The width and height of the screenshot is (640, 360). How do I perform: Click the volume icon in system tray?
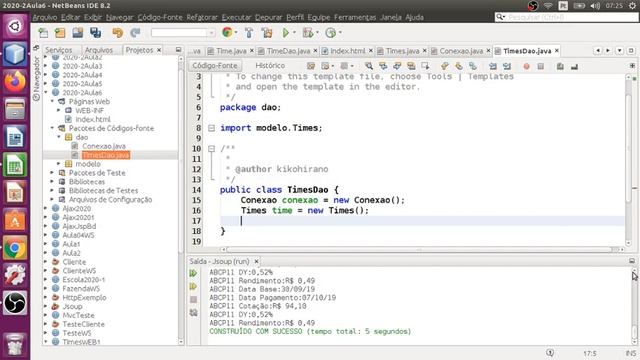tap(595, 6)
